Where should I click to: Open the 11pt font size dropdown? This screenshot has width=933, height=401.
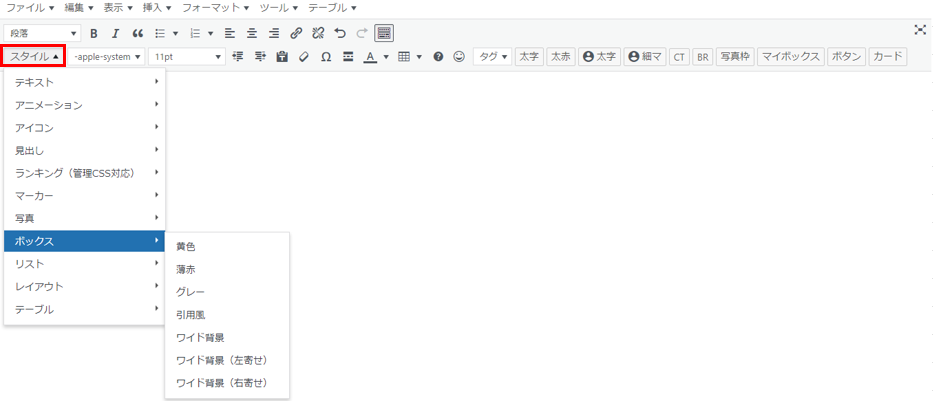187,57
